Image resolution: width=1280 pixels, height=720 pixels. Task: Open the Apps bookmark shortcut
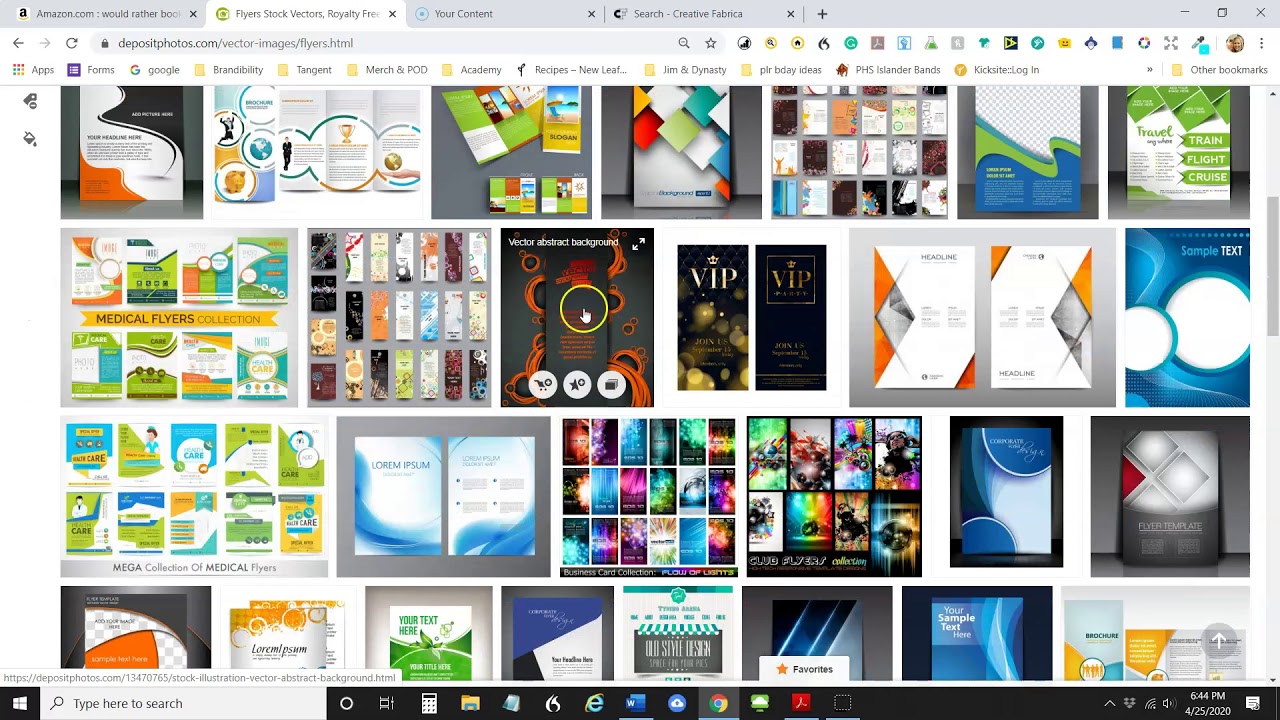(33, 70)
